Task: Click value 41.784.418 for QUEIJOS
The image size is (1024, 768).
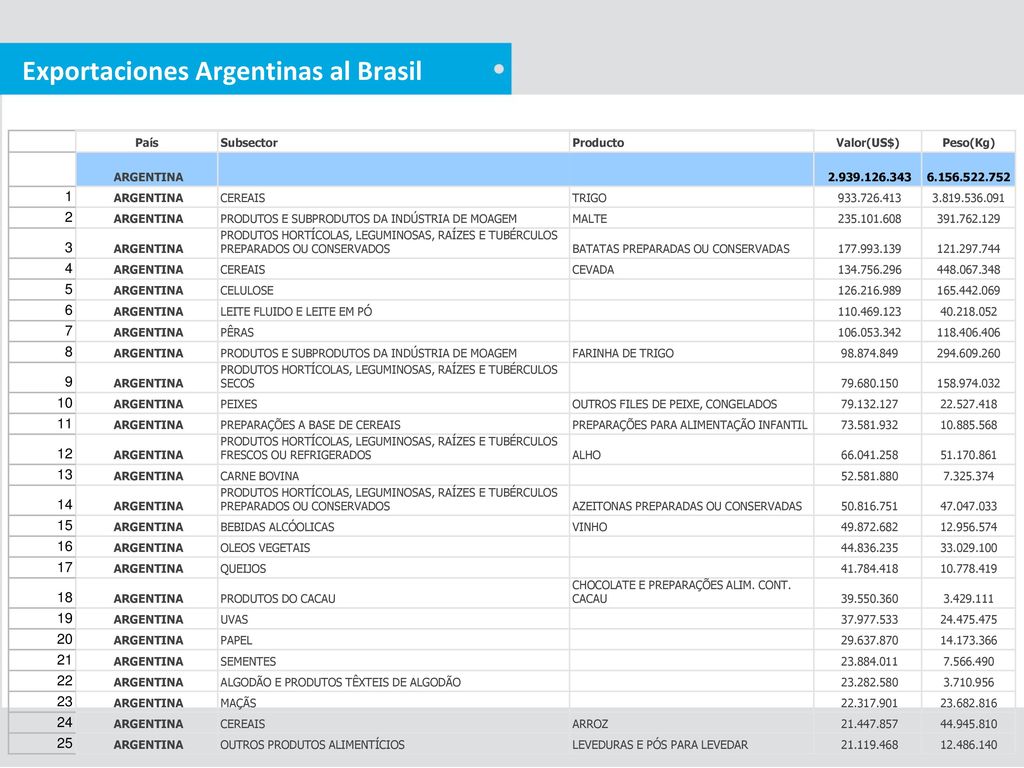Action: click(x=869, y=569)
